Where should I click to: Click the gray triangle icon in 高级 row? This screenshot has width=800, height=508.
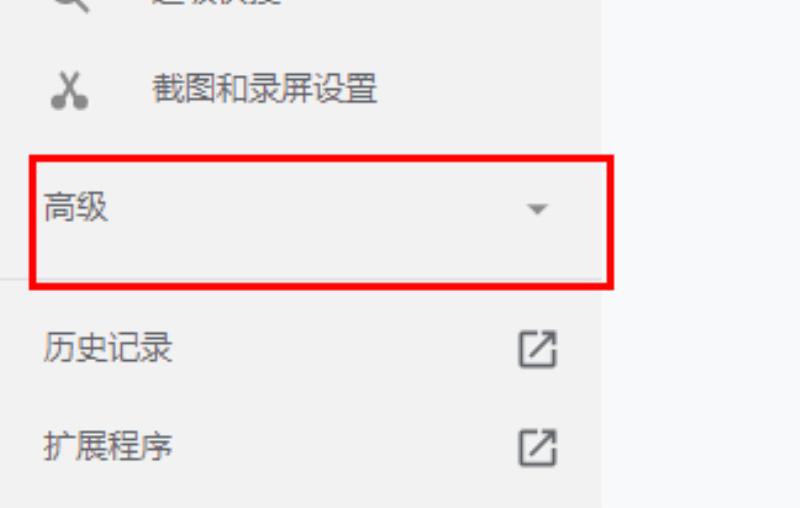tap(537, 209)
